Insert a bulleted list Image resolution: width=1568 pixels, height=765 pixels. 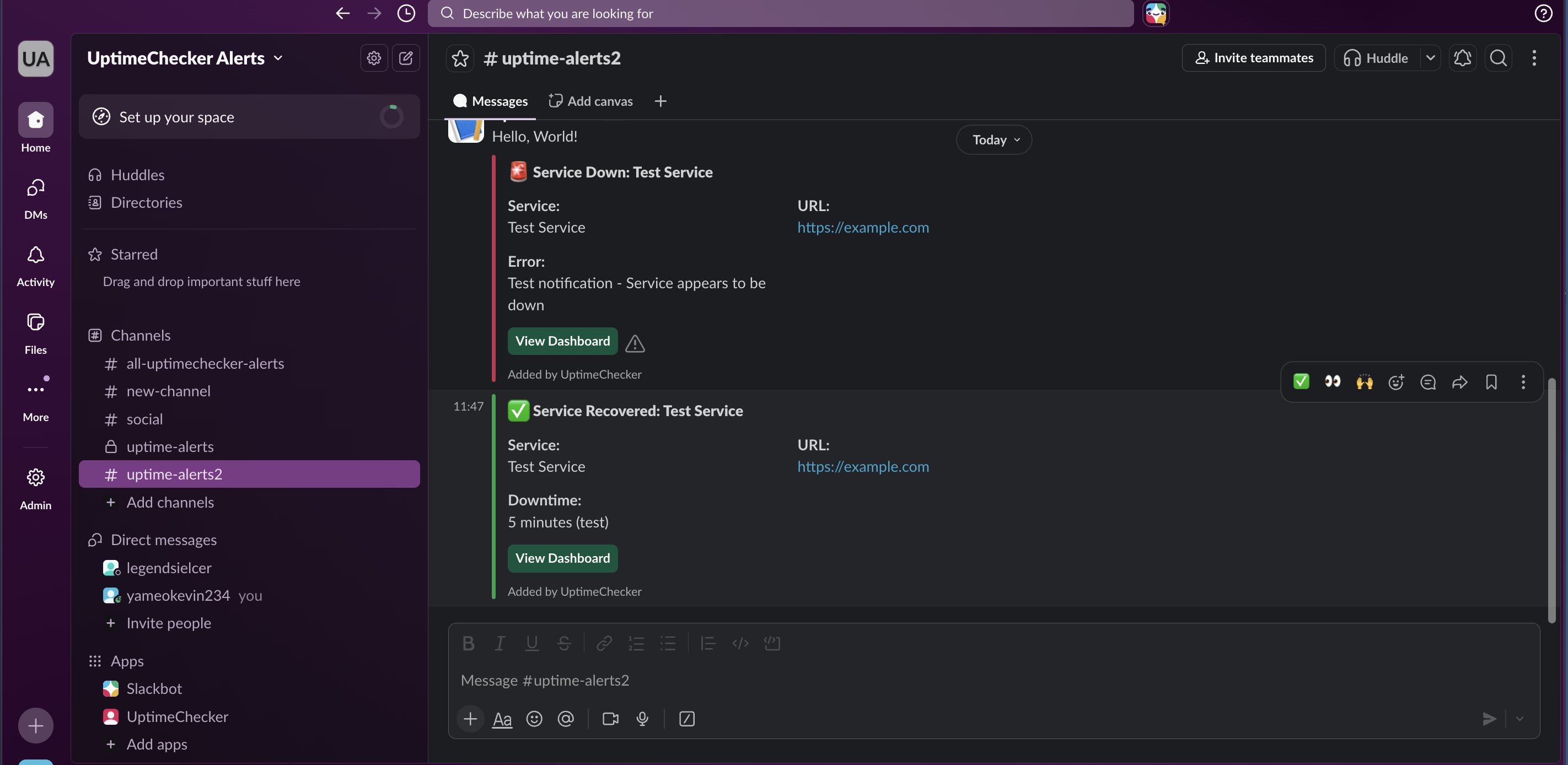click(x=668, y=643)
